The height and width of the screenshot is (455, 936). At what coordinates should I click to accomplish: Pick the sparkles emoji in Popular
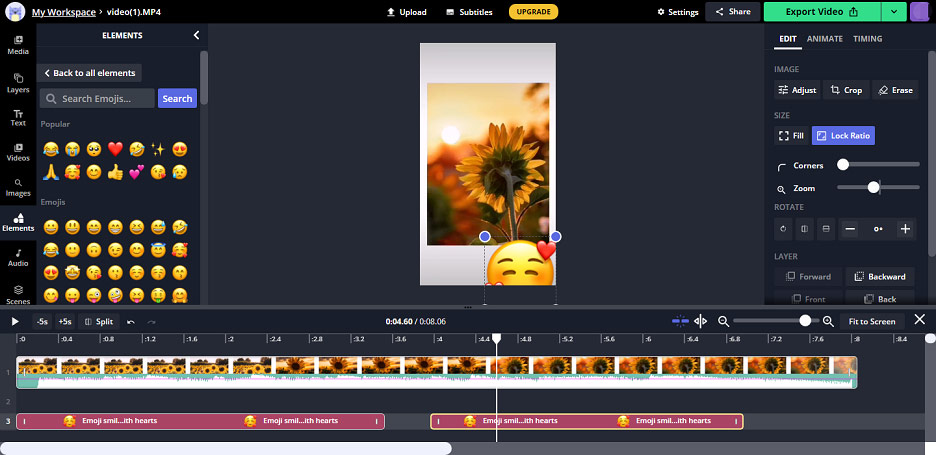[158, 149]
